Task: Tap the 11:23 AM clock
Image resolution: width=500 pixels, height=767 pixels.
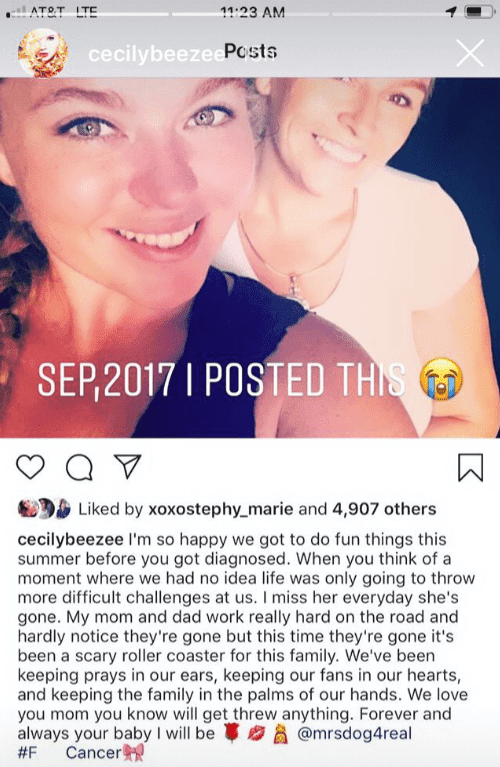Action: [252, 12]
